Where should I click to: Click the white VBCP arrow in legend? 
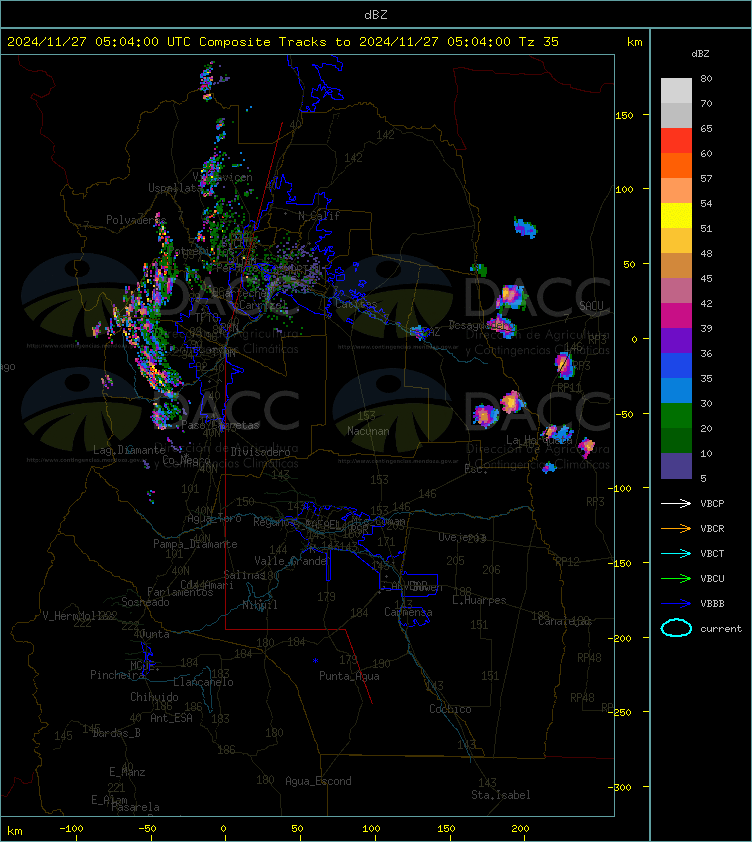point(676,503)
